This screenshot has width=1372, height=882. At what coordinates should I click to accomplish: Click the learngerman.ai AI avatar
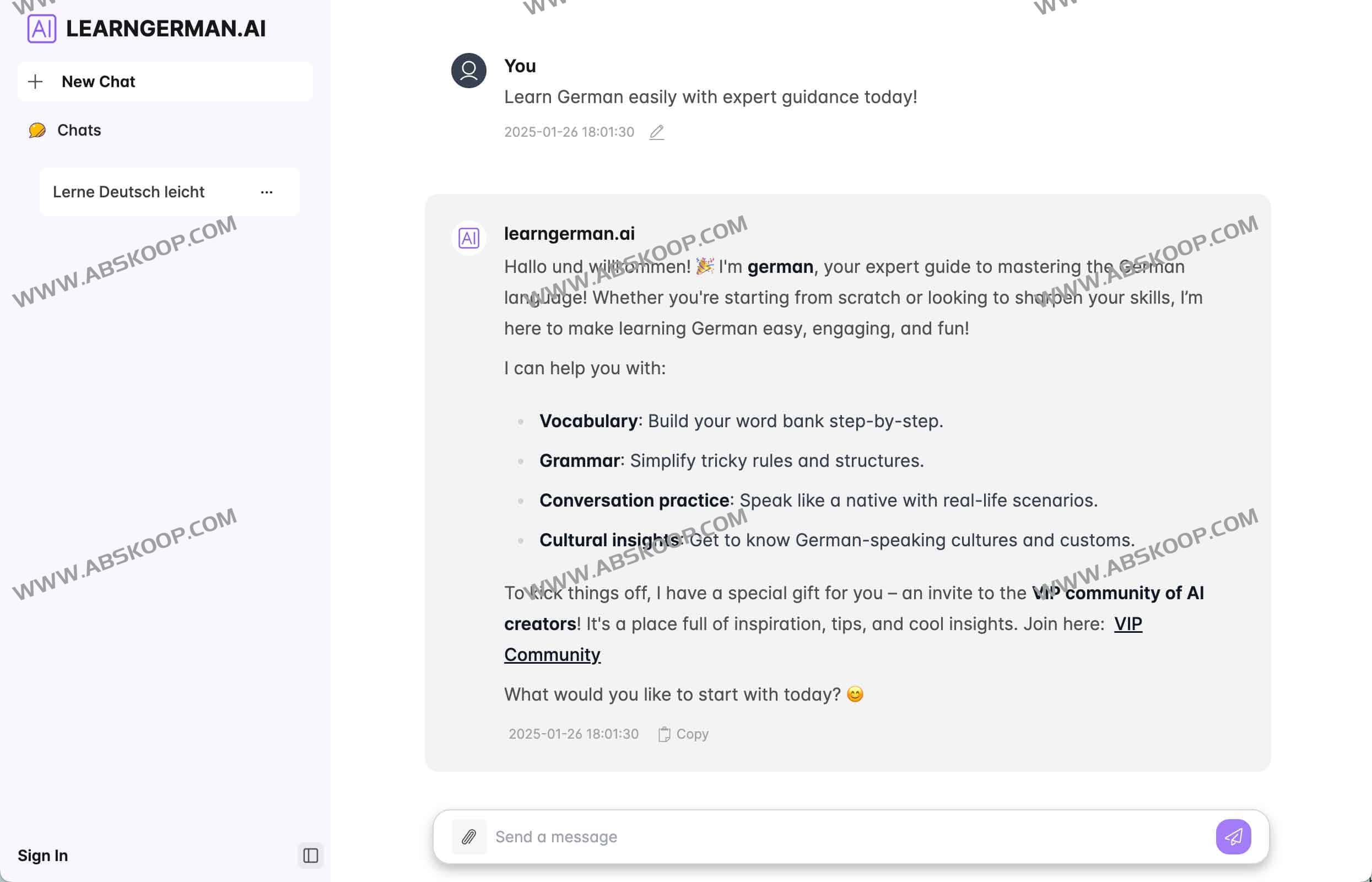pos(468,237)
